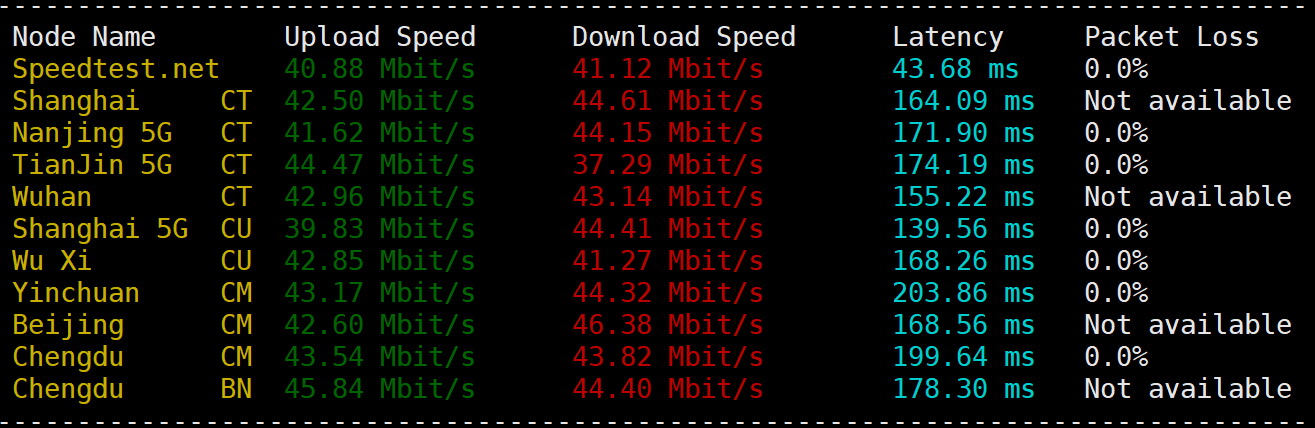Click Beijing CM download speed 46.38 Mbit/s
Screen dimensions: 1315x428
[x=668, y=325]
